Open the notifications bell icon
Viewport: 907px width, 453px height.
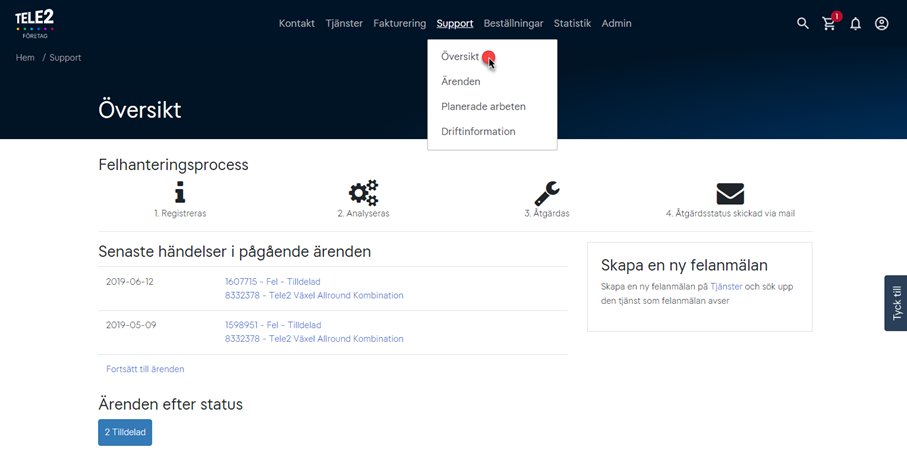[856, 24]
